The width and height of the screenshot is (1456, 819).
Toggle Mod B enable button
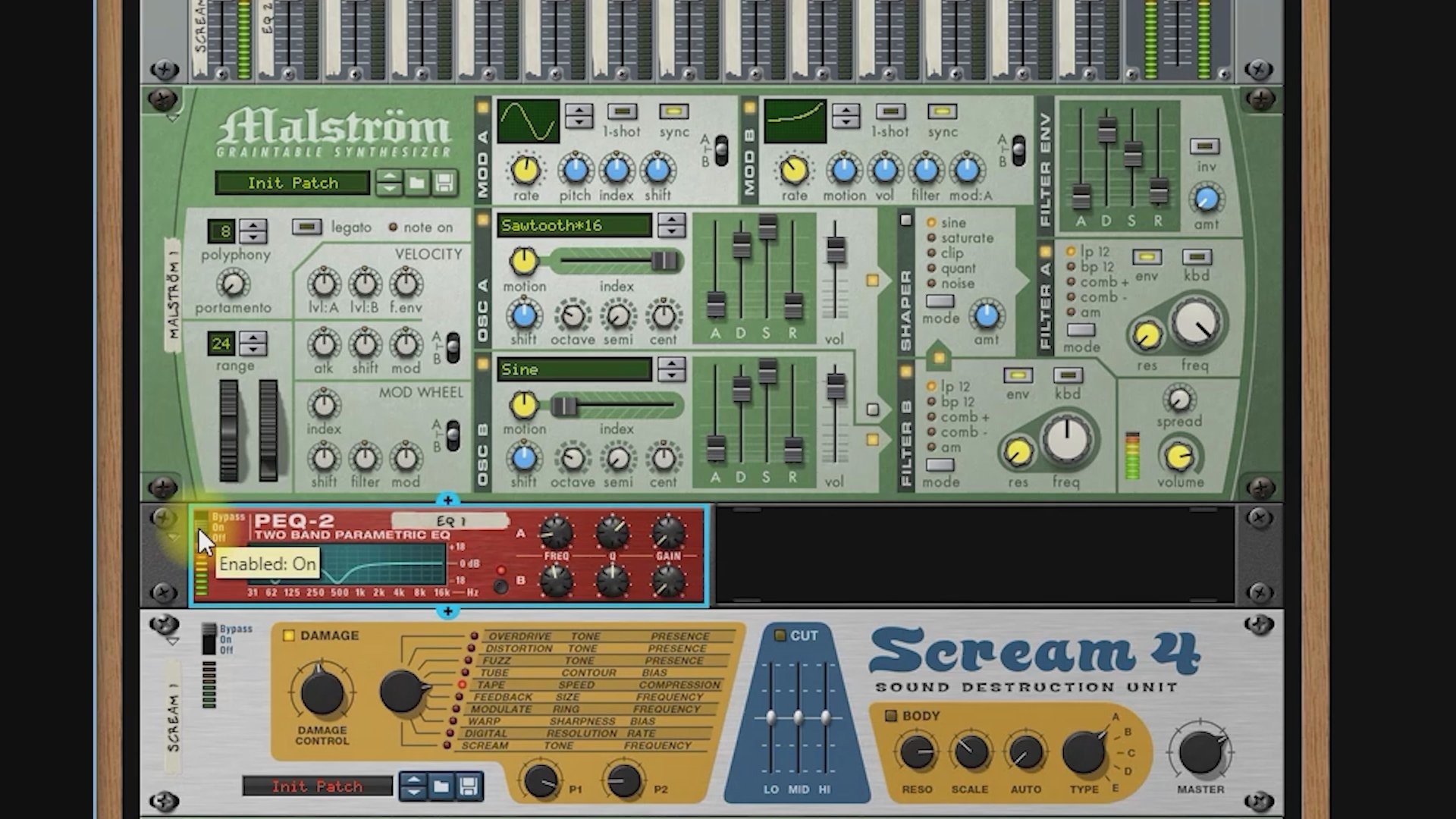tap(749, 107)
